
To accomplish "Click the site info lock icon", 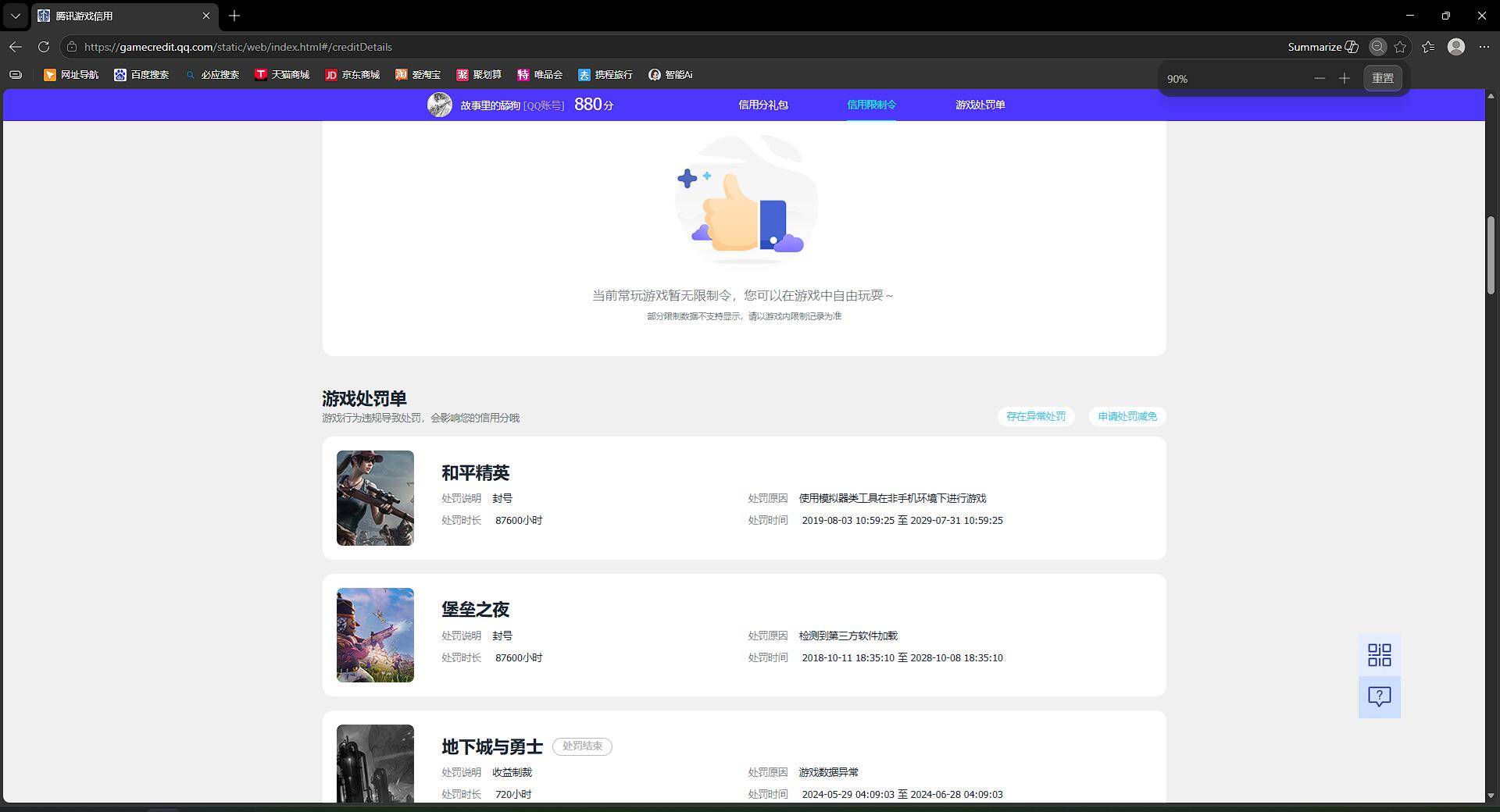I will point(72,47).
